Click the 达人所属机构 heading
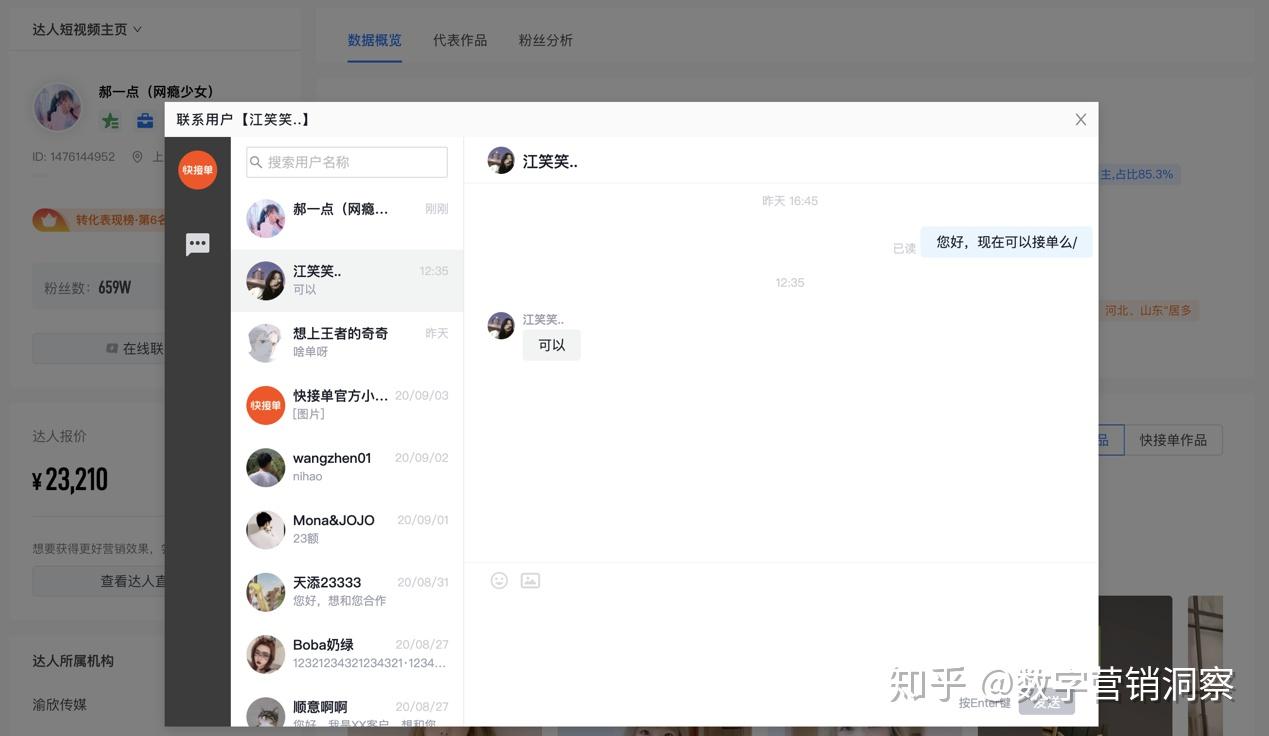1269x736 pixels. coord(73,661)
